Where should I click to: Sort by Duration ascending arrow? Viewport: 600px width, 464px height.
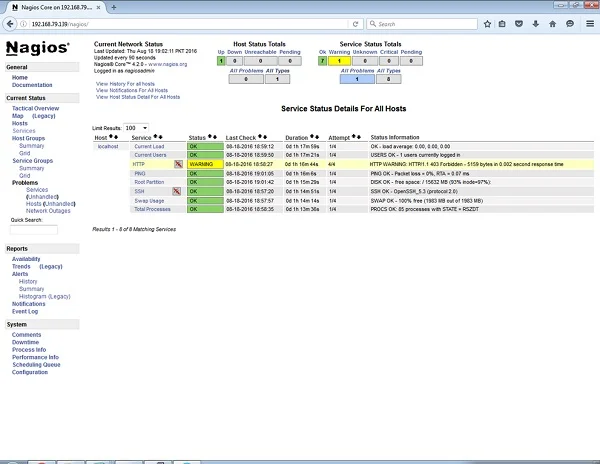coord(312,137)
